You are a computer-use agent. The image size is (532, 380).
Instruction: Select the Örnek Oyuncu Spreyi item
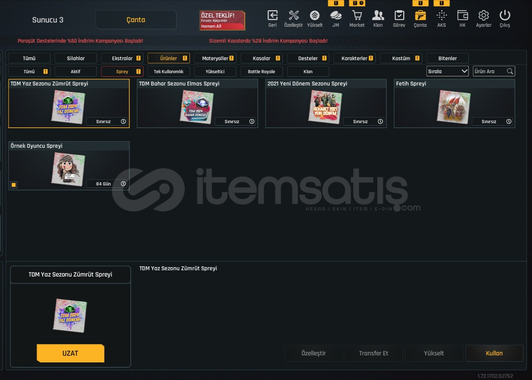69,166
